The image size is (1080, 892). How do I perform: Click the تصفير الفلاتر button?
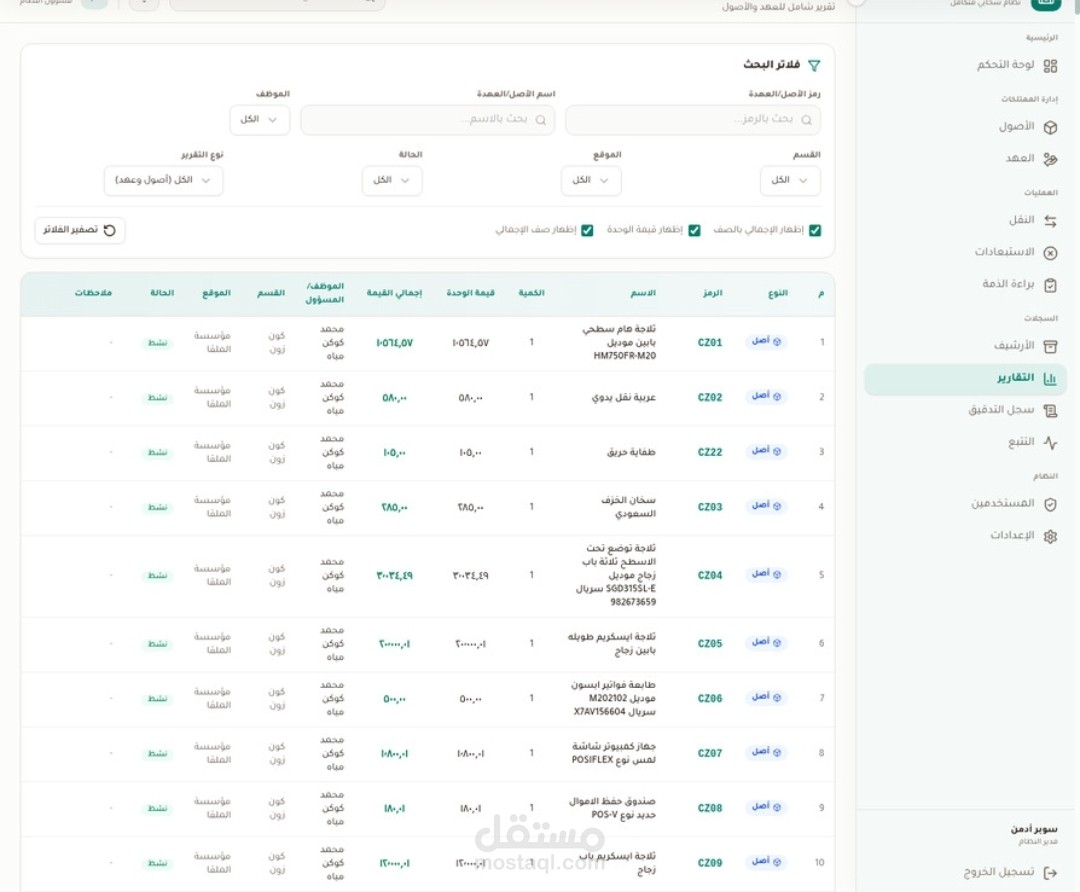click(80, 230)
